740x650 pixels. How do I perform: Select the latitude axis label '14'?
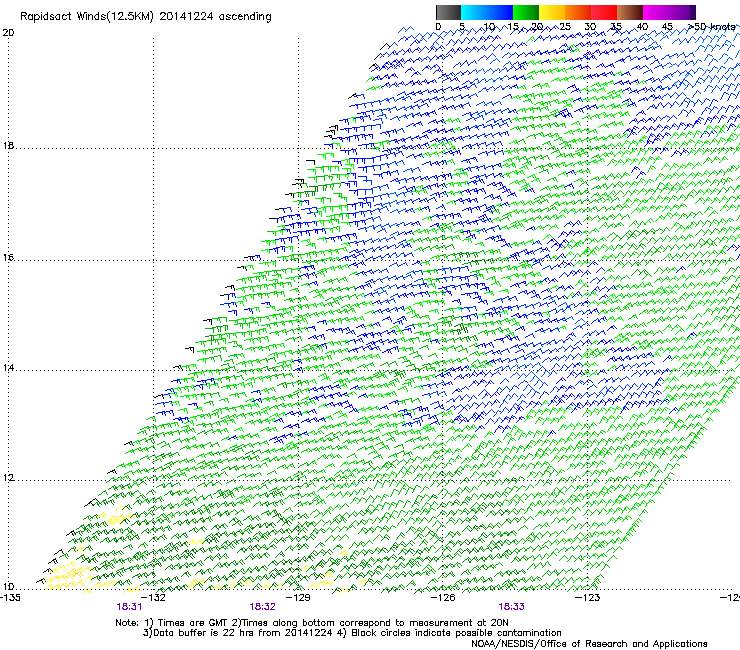pyautogui.click(x=8, y=367)
